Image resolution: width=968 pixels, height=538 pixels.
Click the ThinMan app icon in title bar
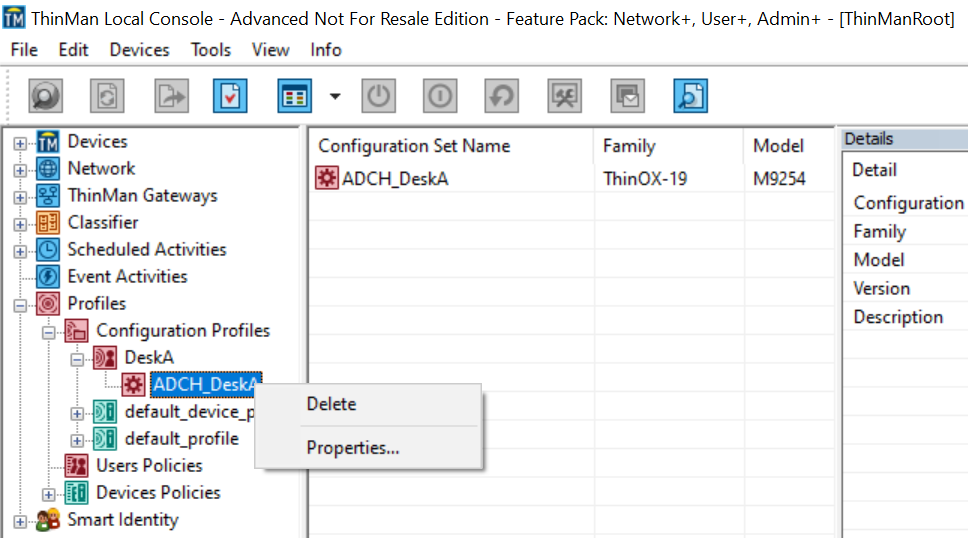point(14,18)
